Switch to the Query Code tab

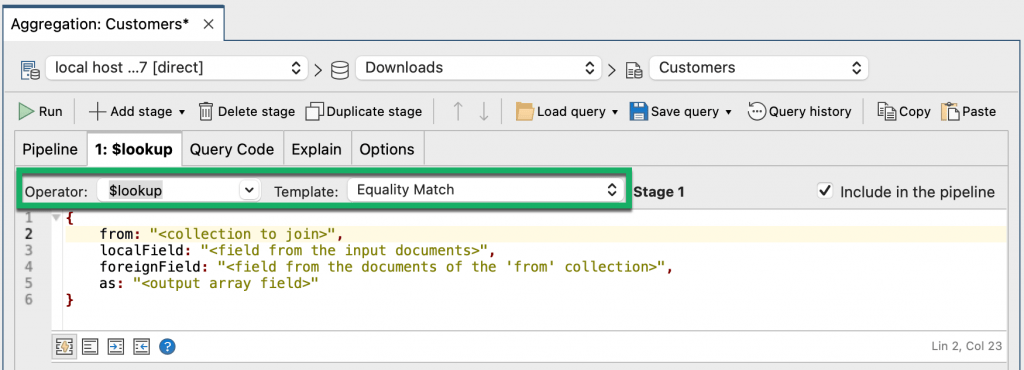coord(232,149)
